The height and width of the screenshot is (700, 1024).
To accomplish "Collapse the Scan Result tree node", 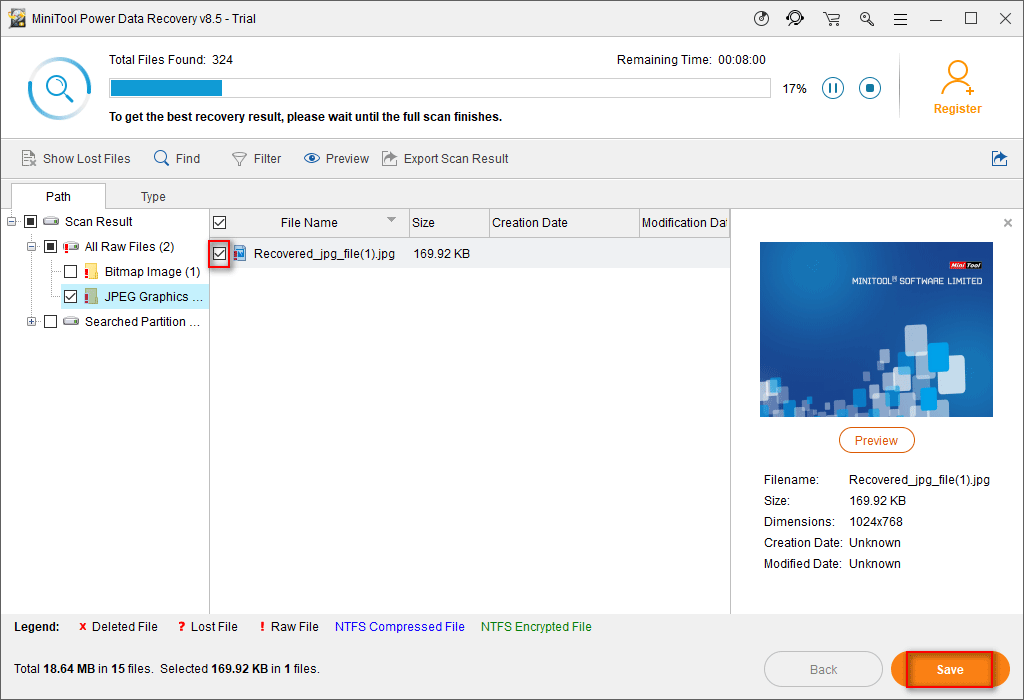I will point(11,222).
